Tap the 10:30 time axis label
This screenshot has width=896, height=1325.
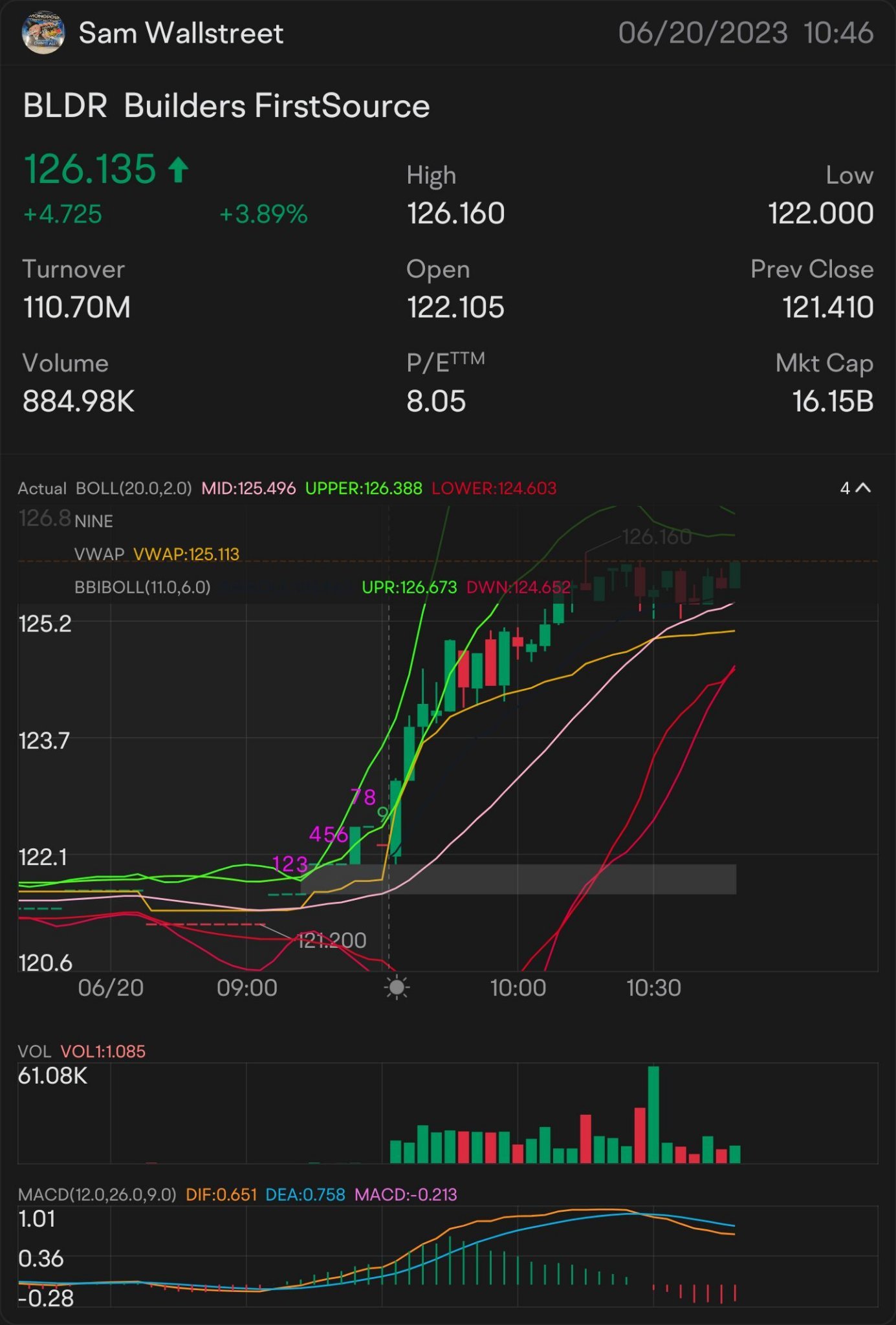653,988
